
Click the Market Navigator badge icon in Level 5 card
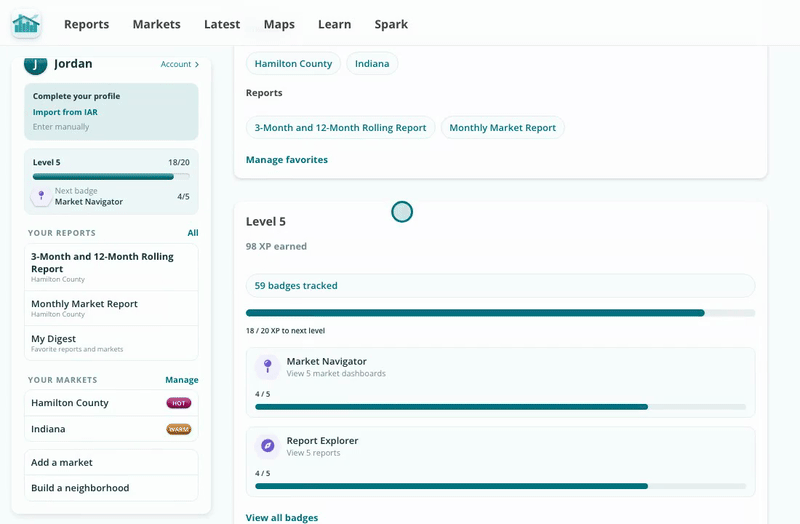267,366
